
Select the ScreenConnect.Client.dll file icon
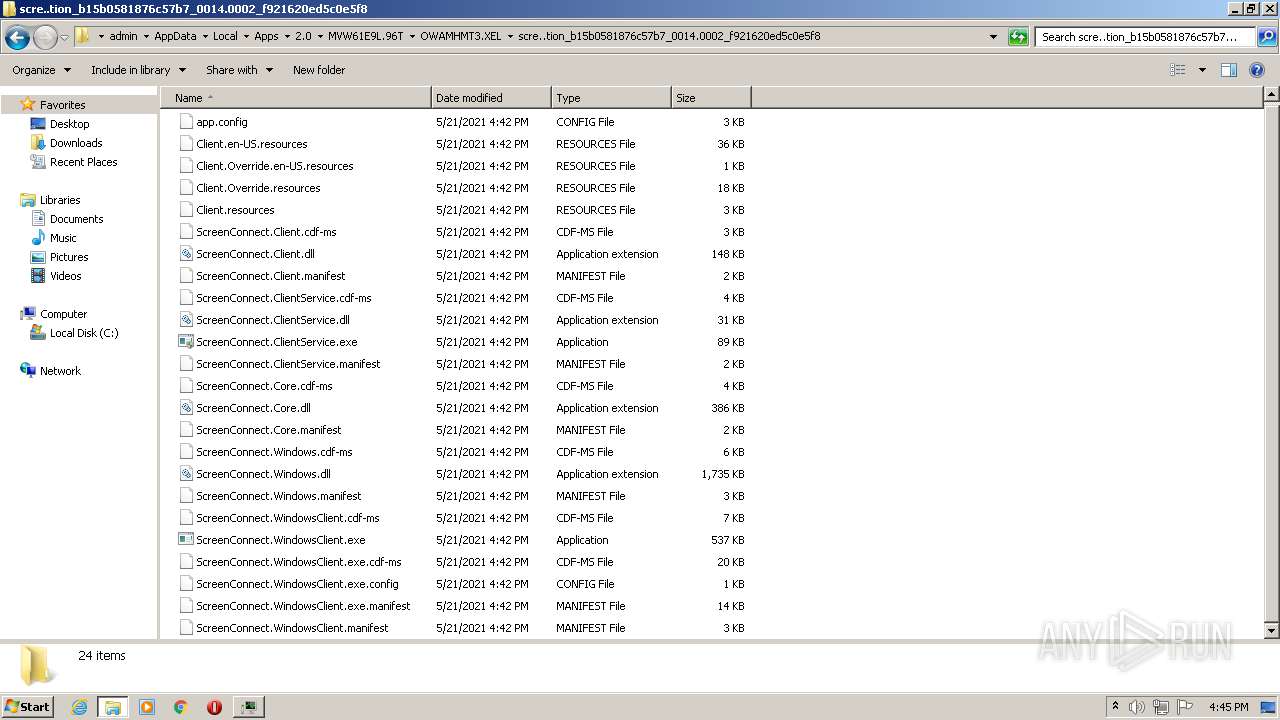185,254
